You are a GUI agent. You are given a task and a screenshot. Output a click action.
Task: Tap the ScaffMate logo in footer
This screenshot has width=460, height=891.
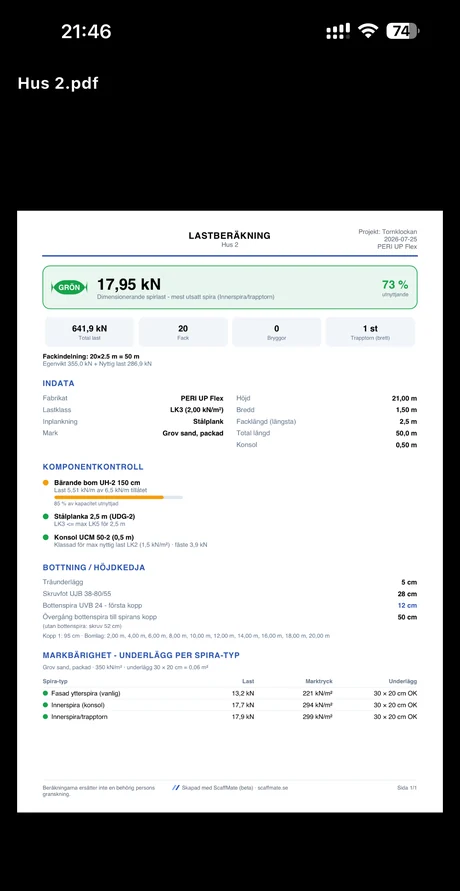175,788
